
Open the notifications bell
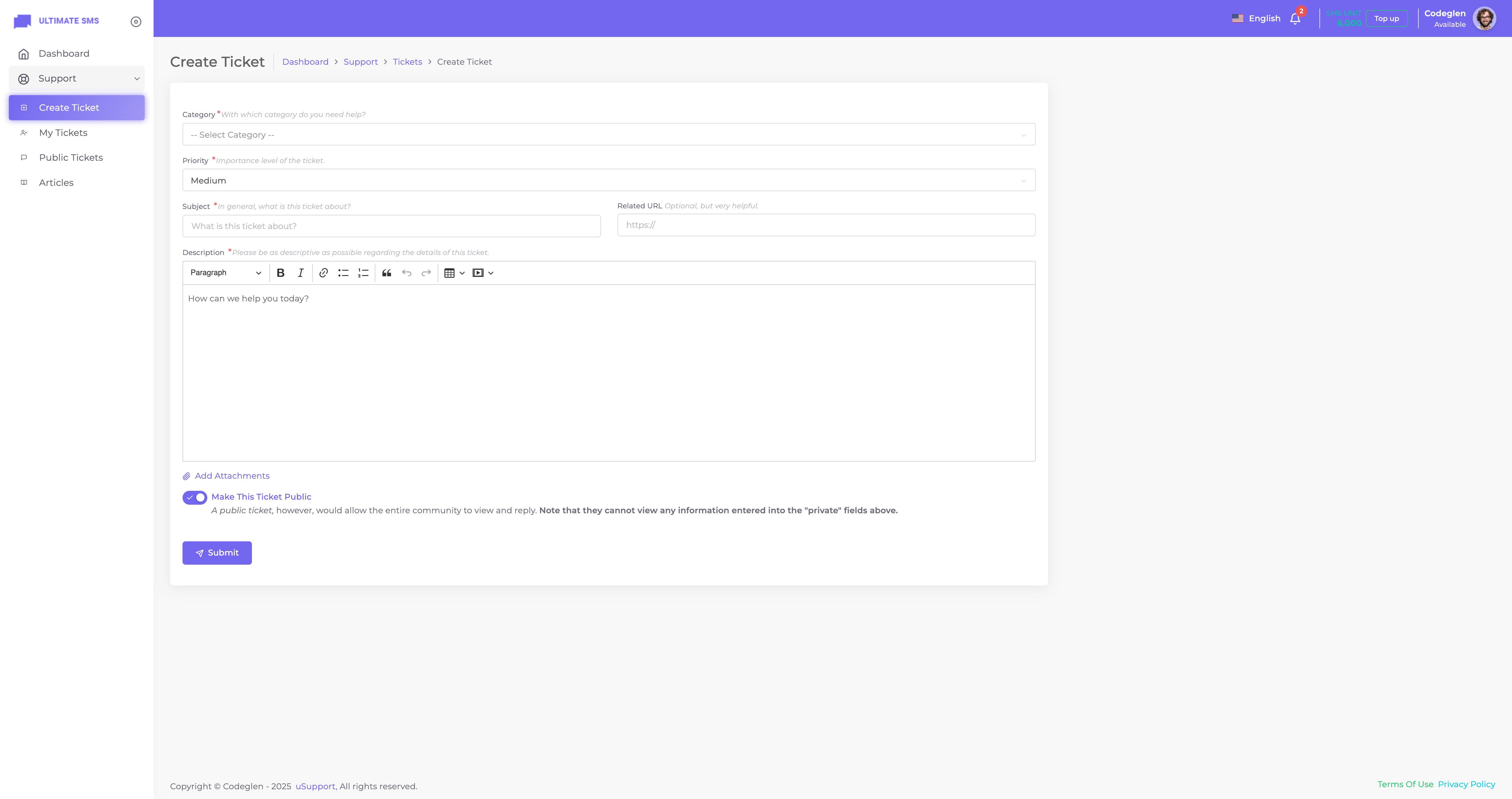click(x=1296, y=19)
